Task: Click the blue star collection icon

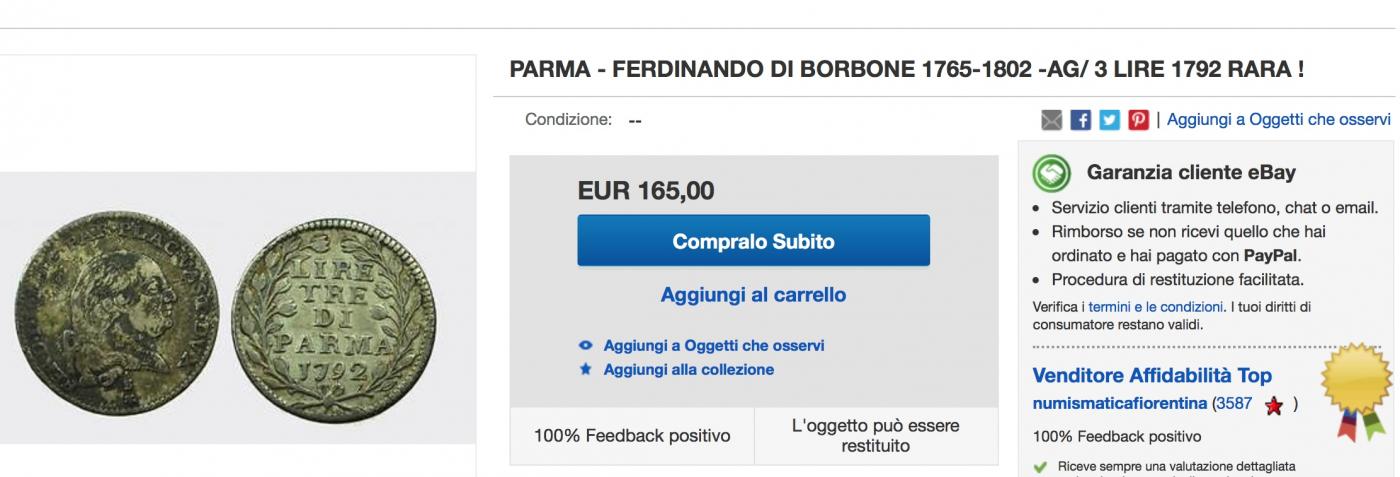Action: point(586,369)
